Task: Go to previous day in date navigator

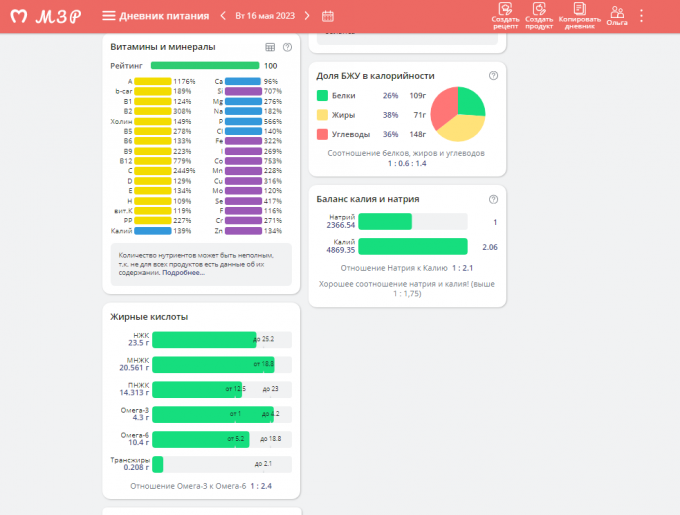Action: tap(222, 16)
